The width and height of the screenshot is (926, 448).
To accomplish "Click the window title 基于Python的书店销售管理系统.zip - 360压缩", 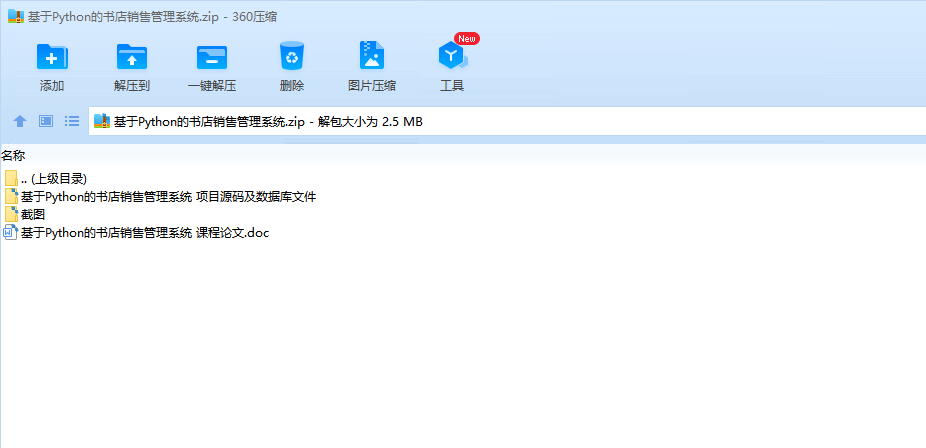I will pos(152,17).
